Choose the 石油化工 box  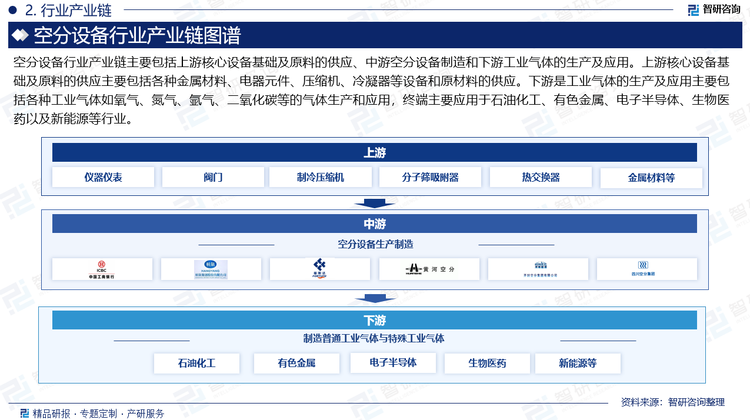(x=197, y=363)
